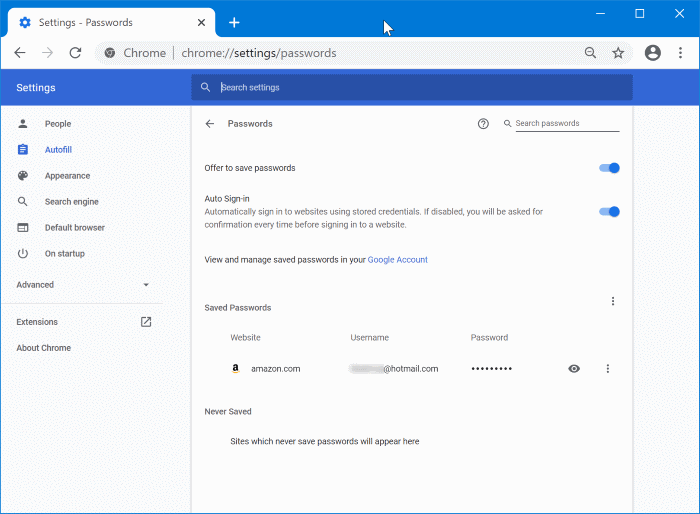Screen dimensions: 700x514
Task: Open the Chrome profile avatar icon
Action: click(653, 53)
